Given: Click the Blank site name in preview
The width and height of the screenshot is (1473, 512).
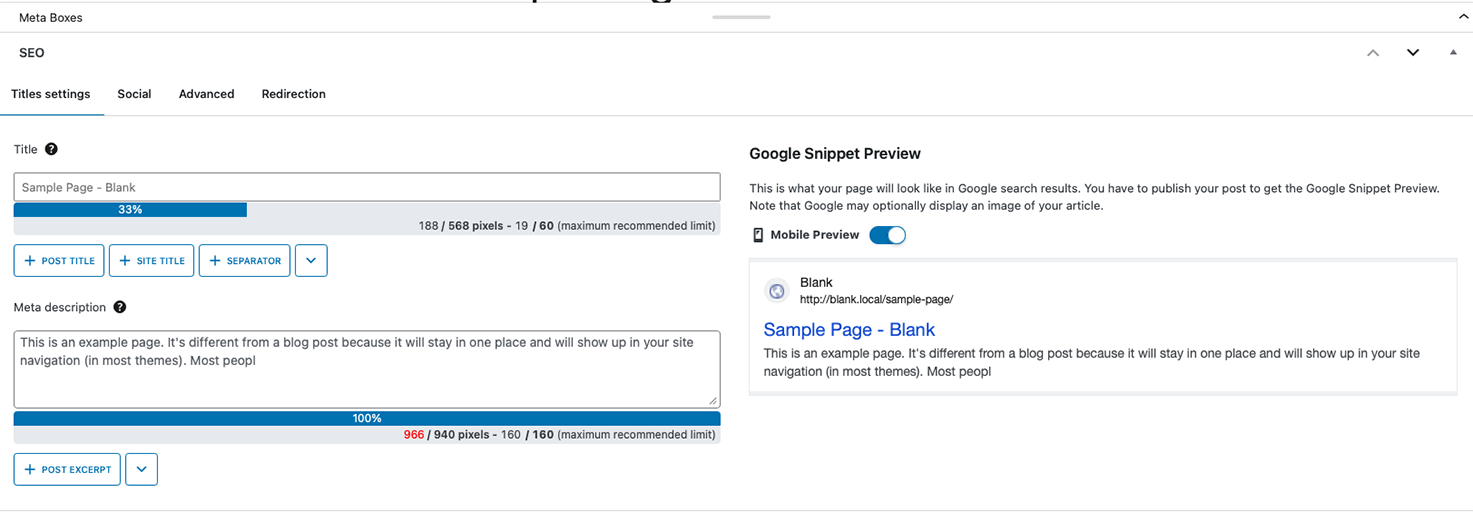Looking at the screenshot, I should pos(816,282).
